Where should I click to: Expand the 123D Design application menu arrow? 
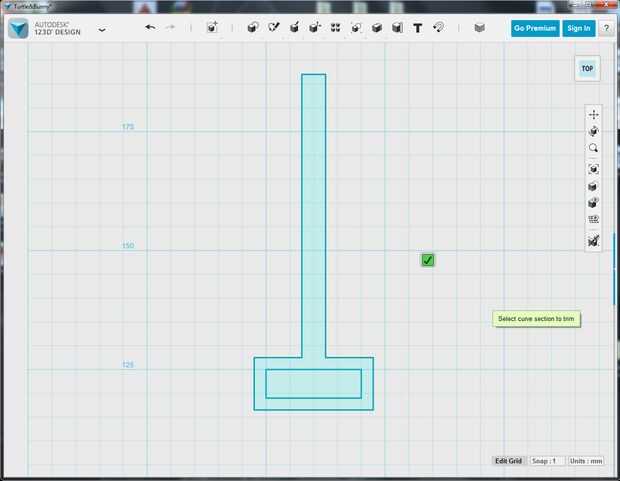[102, 30]
